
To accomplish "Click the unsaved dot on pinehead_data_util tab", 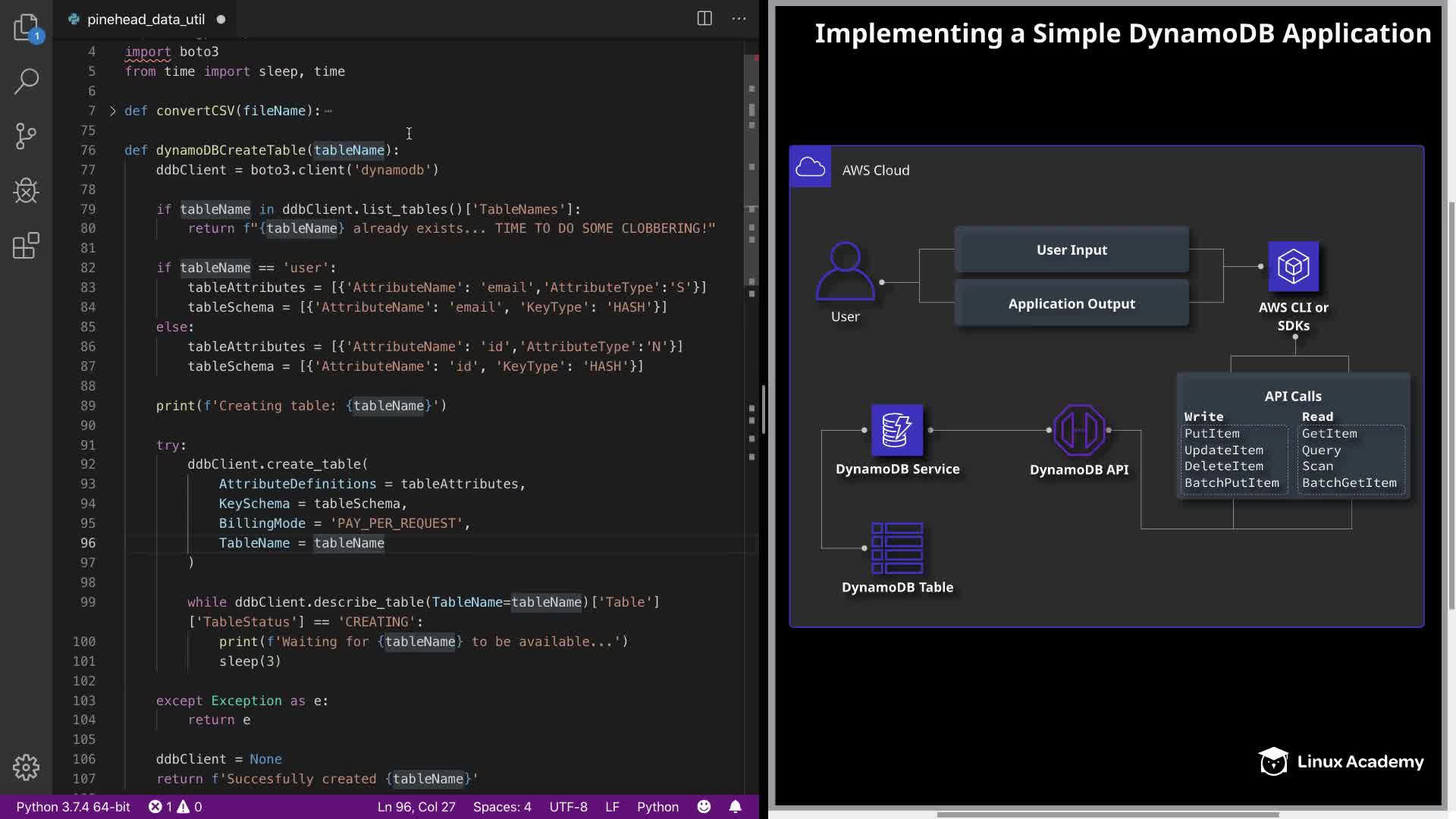I will 221,20.
